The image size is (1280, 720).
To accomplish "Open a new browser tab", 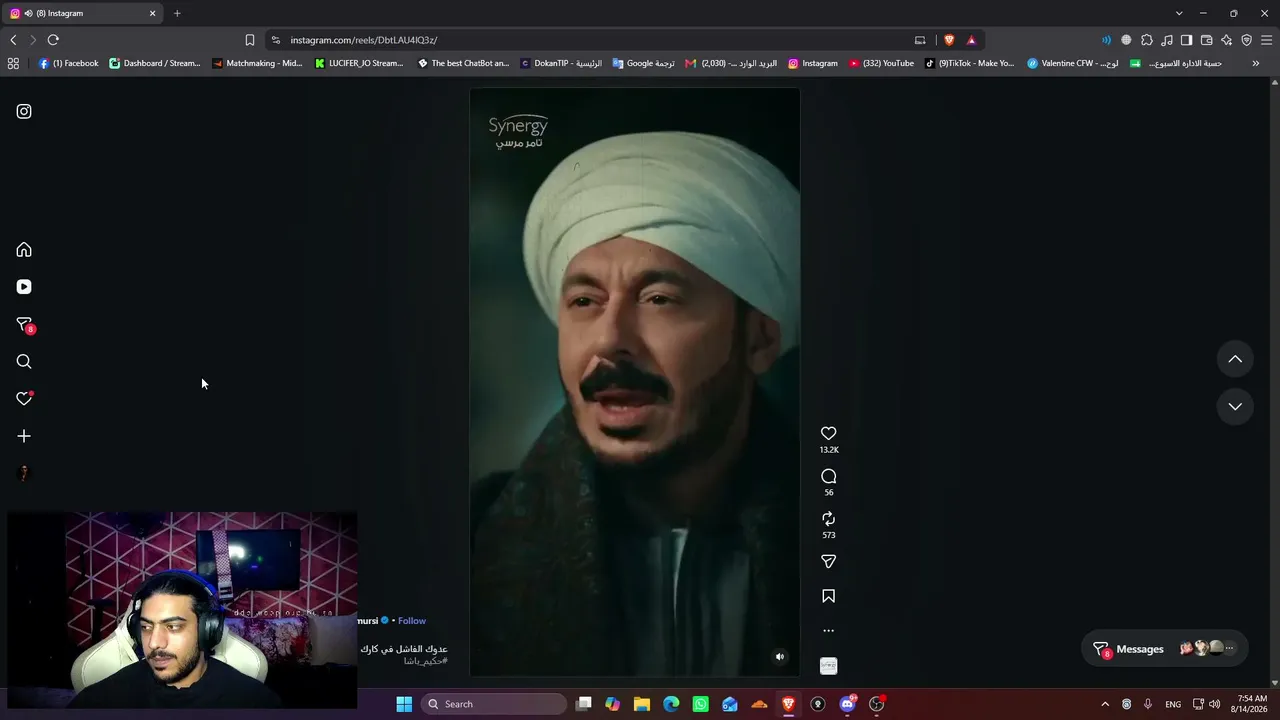I will point(177,13).
